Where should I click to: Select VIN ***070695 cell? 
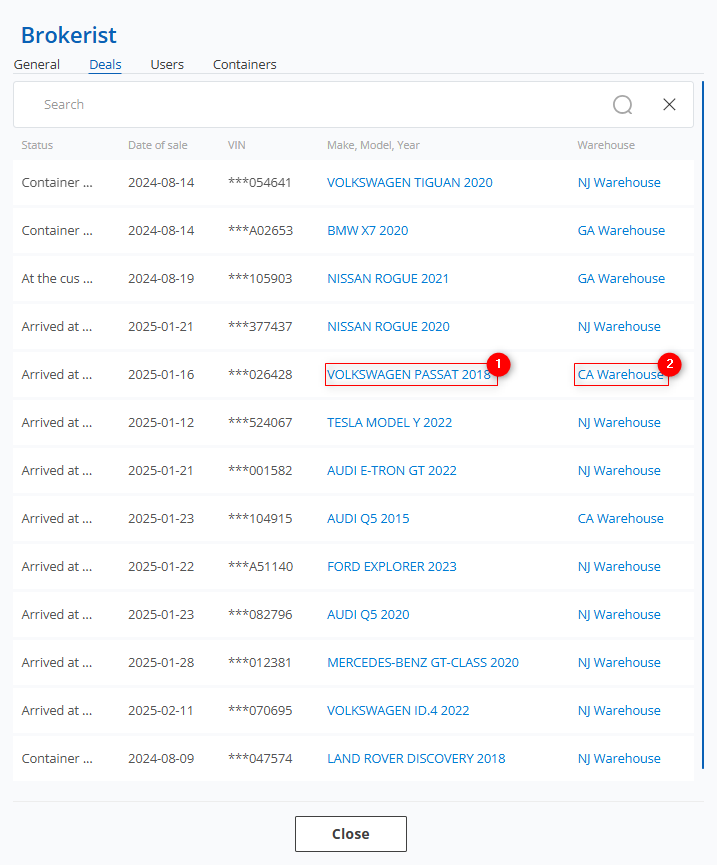click(x=260, y=711)
